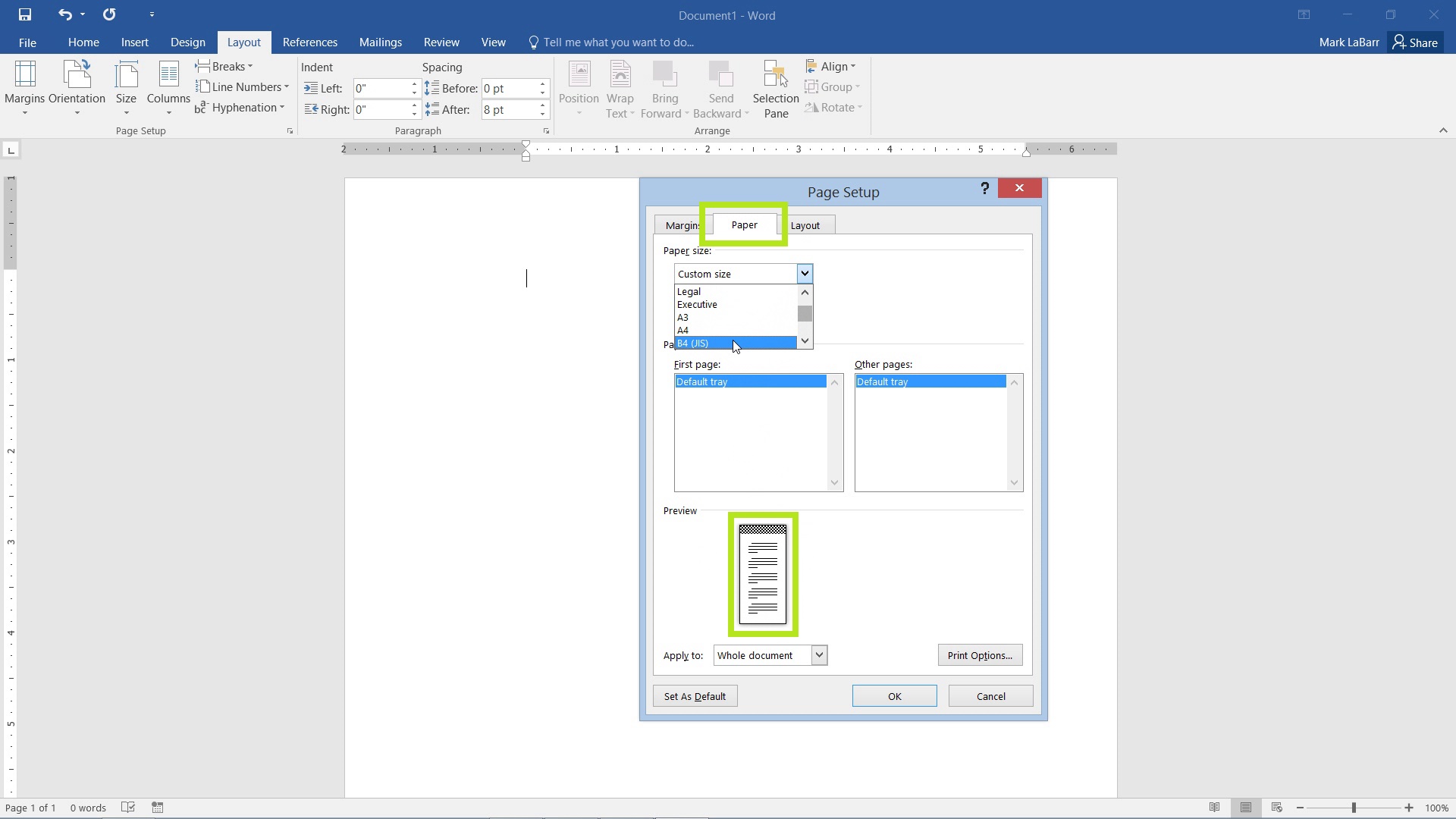The width and height of the screenshot is (1456, 819).
Task: Open the Selection Pane
Action: [x=774, y=87]
